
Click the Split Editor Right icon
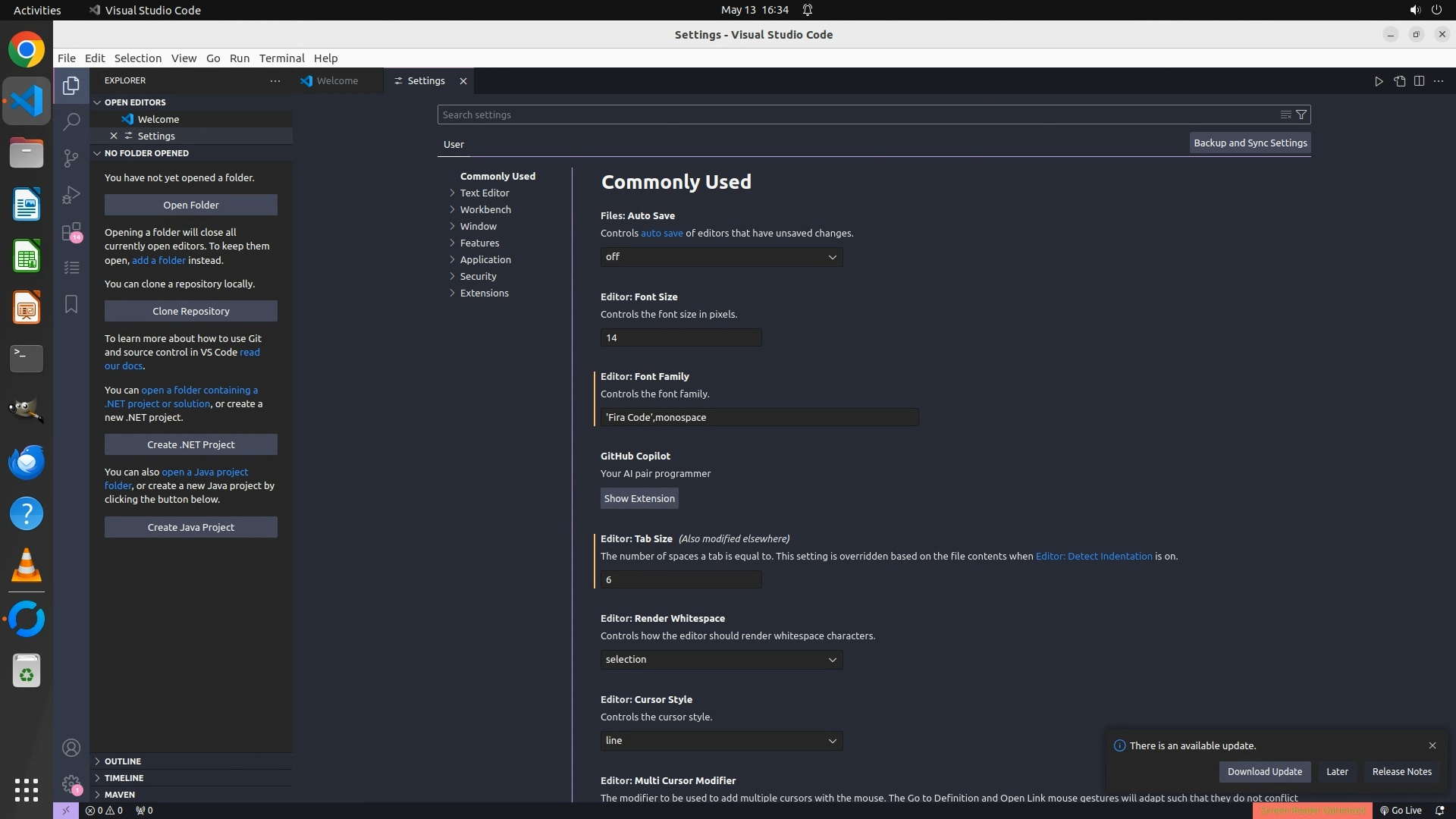click(1419, 81)
